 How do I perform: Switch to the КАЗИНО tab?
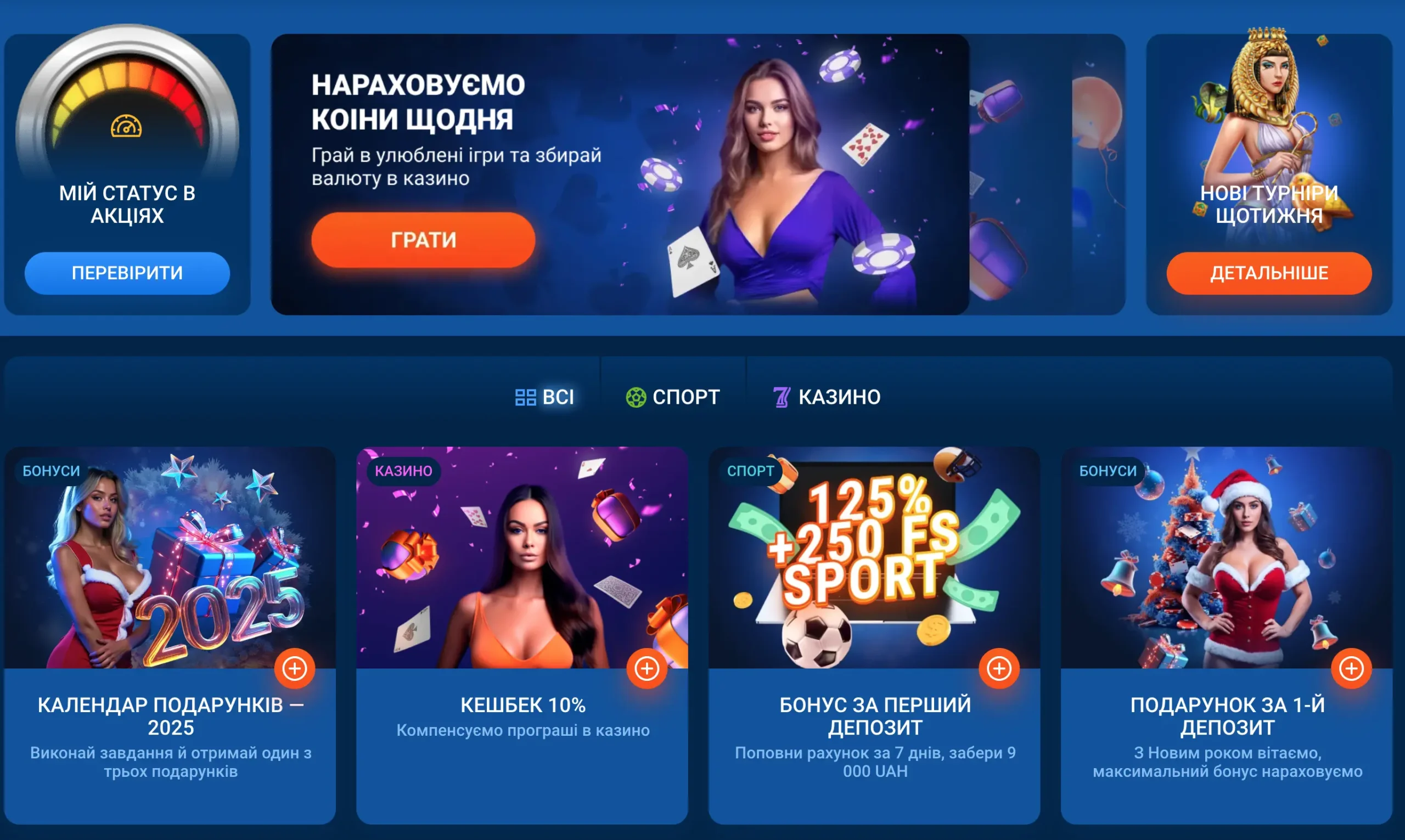[827, 397]
